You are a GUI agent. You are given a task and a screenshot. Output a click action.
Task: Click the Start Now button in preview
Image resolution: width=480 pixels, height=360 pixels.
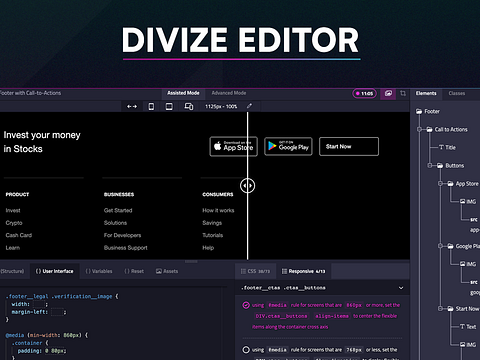click(349, 146)
